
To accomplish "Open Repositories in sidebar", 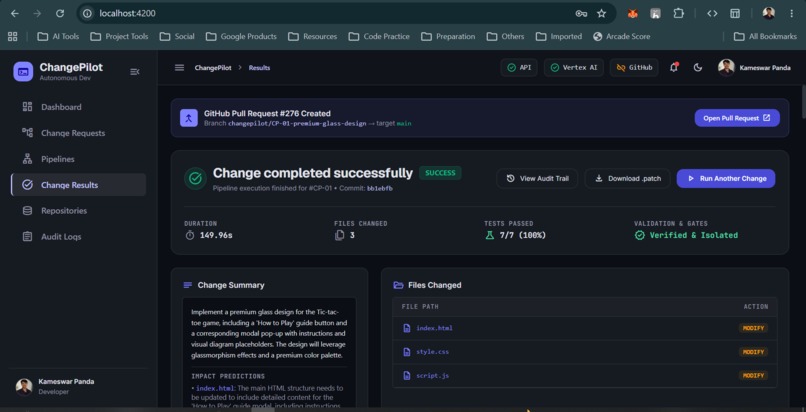I will pyautogui.click(x=78, y=211).
